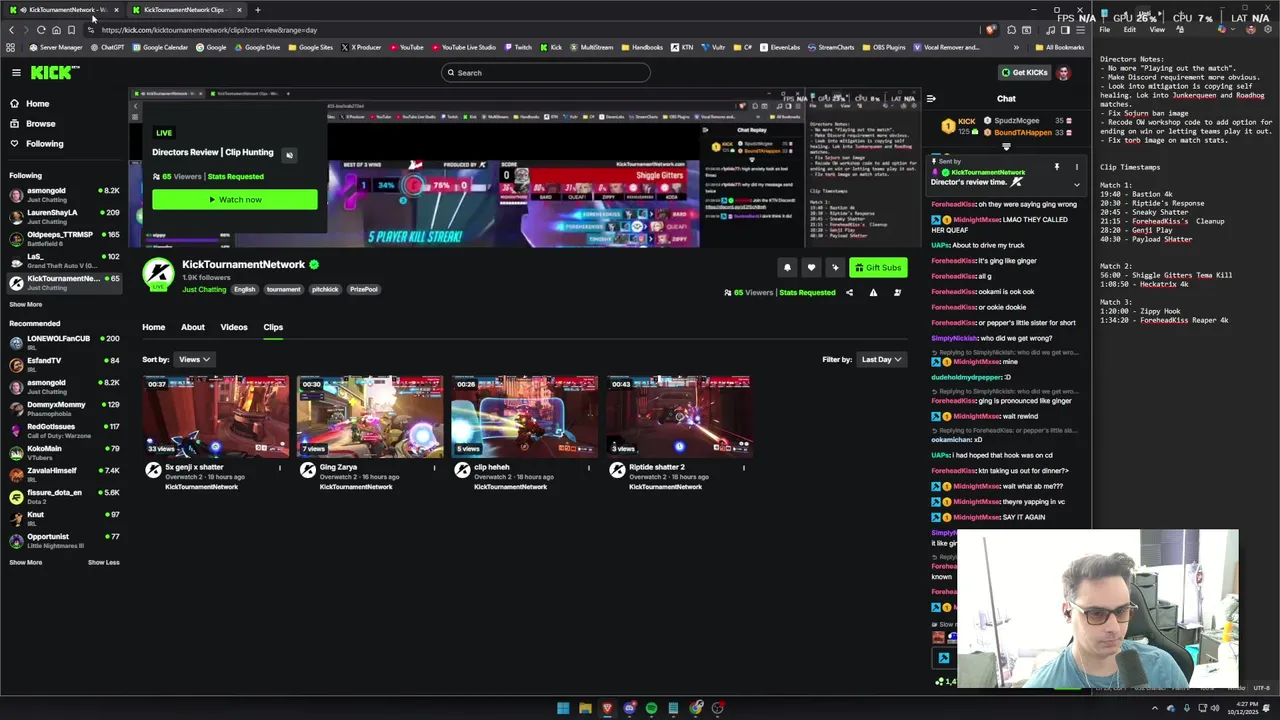Viewport: 1280px width, 720px height.
Task: Select the Clips tab
Action: point(273,327)
